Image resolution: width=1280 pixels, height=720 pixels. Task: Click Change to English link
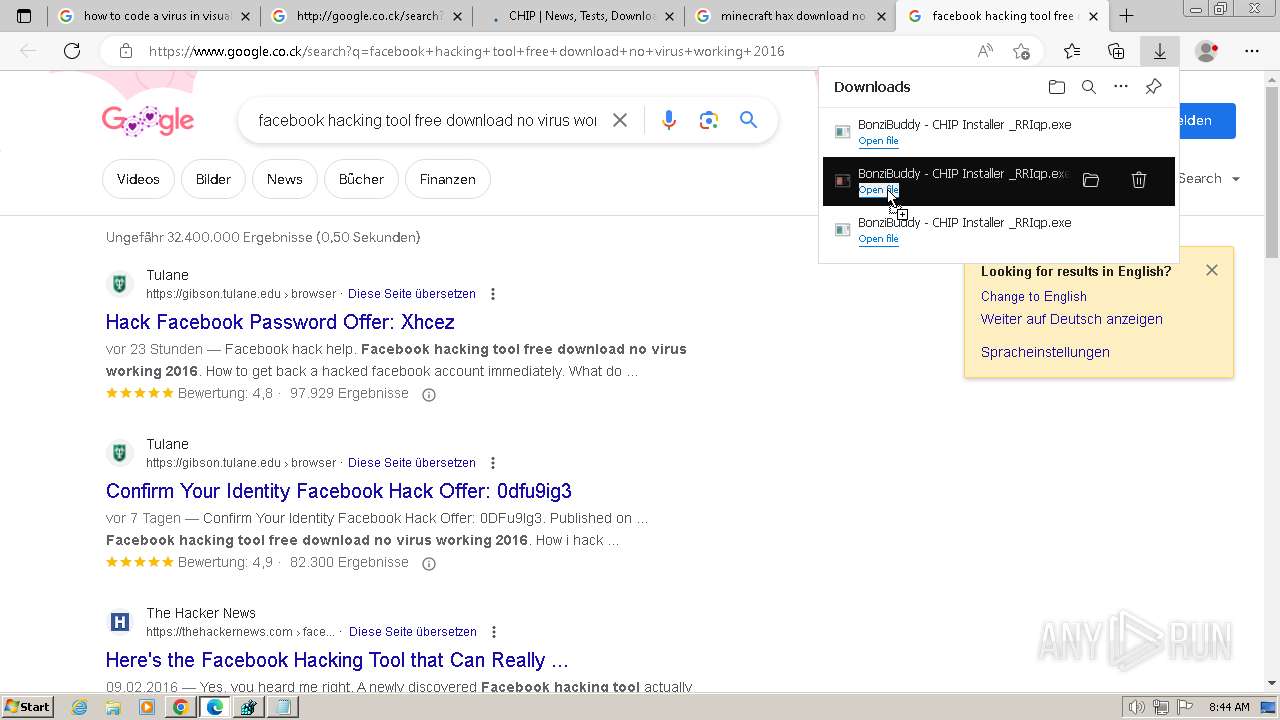[x=1033, y=296]
